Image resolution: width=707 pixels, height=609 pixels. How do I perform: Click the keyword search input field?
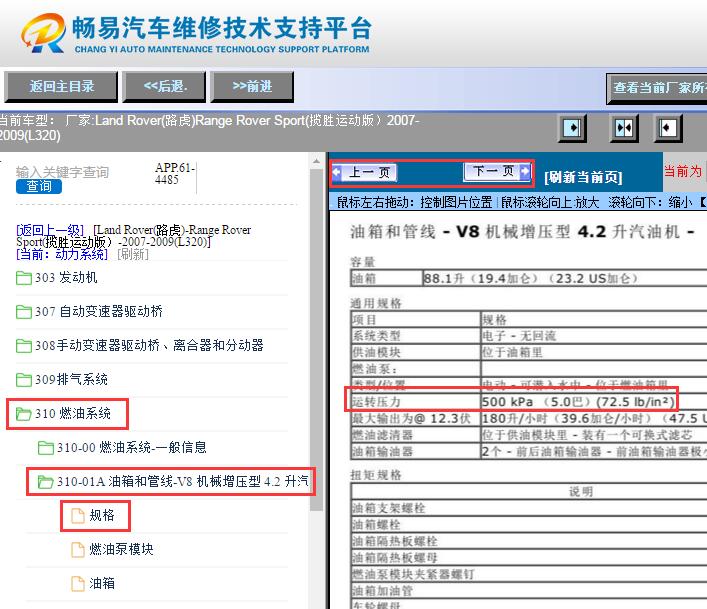(62, 172)
